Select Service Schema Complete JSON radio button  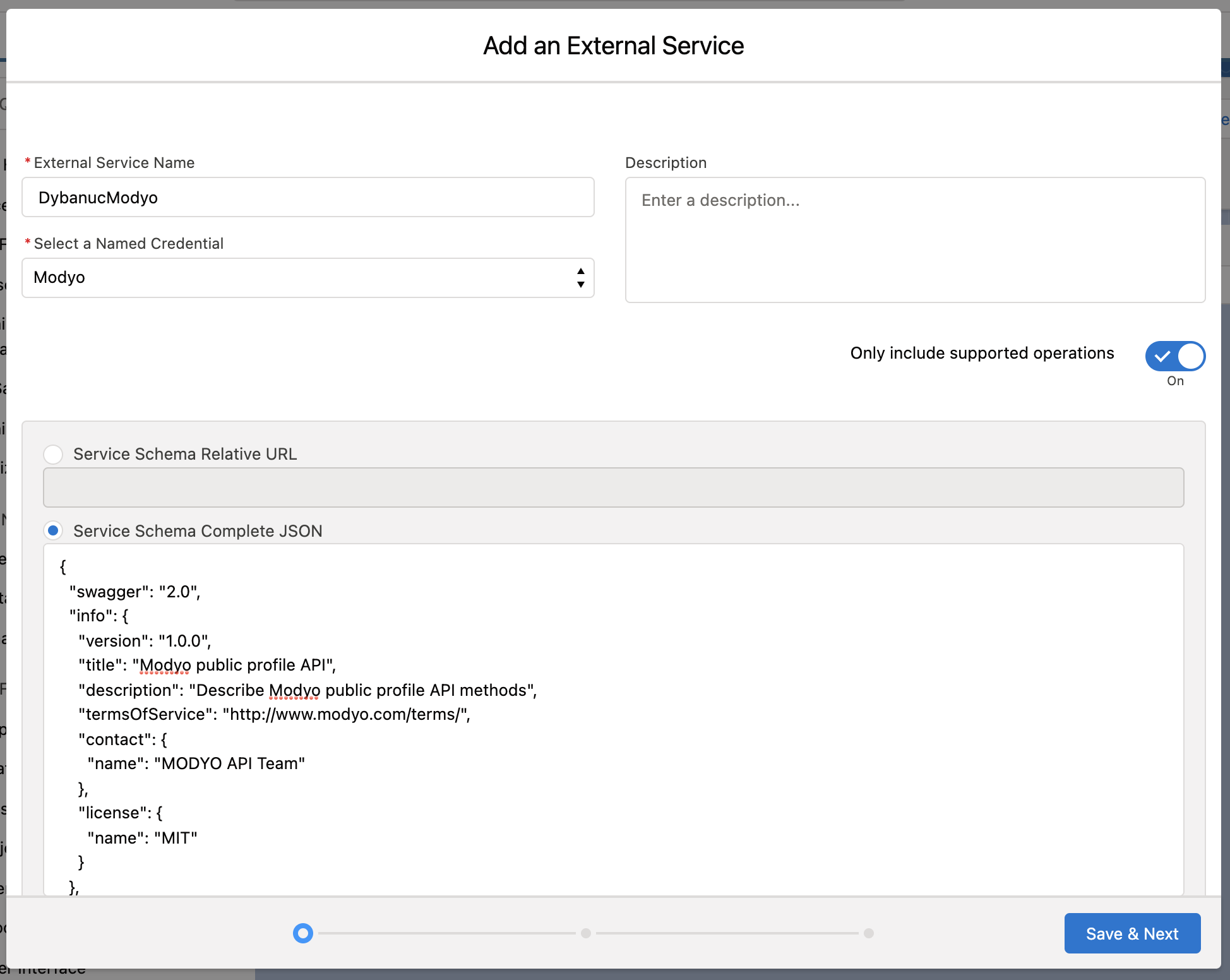coord(53,531)
